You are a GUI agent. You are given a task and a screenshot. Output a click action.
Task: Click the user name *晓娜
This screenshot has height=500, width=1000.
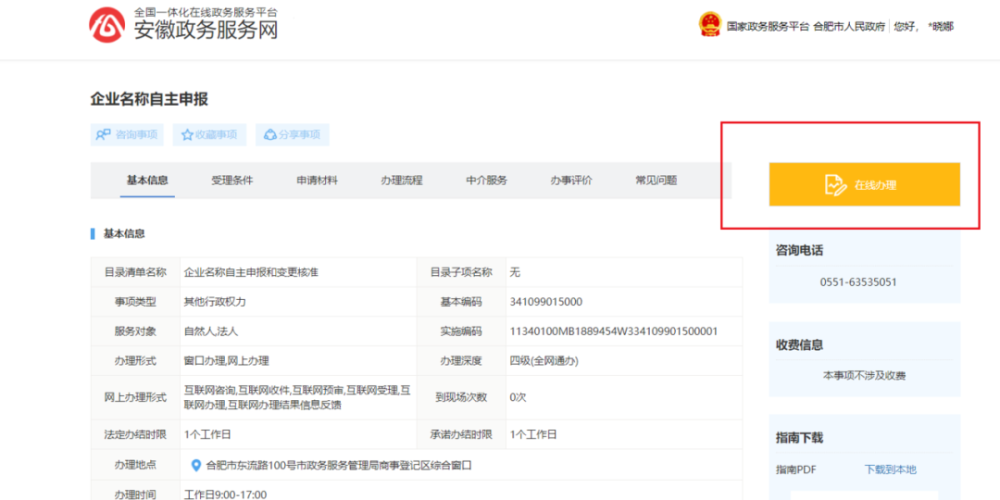[x=941, y=26]
